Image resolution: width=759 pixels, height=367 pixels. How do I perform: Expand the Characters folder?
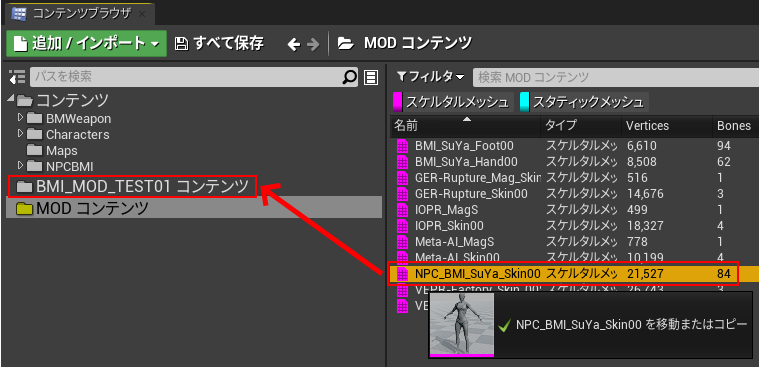pos(20,133)
